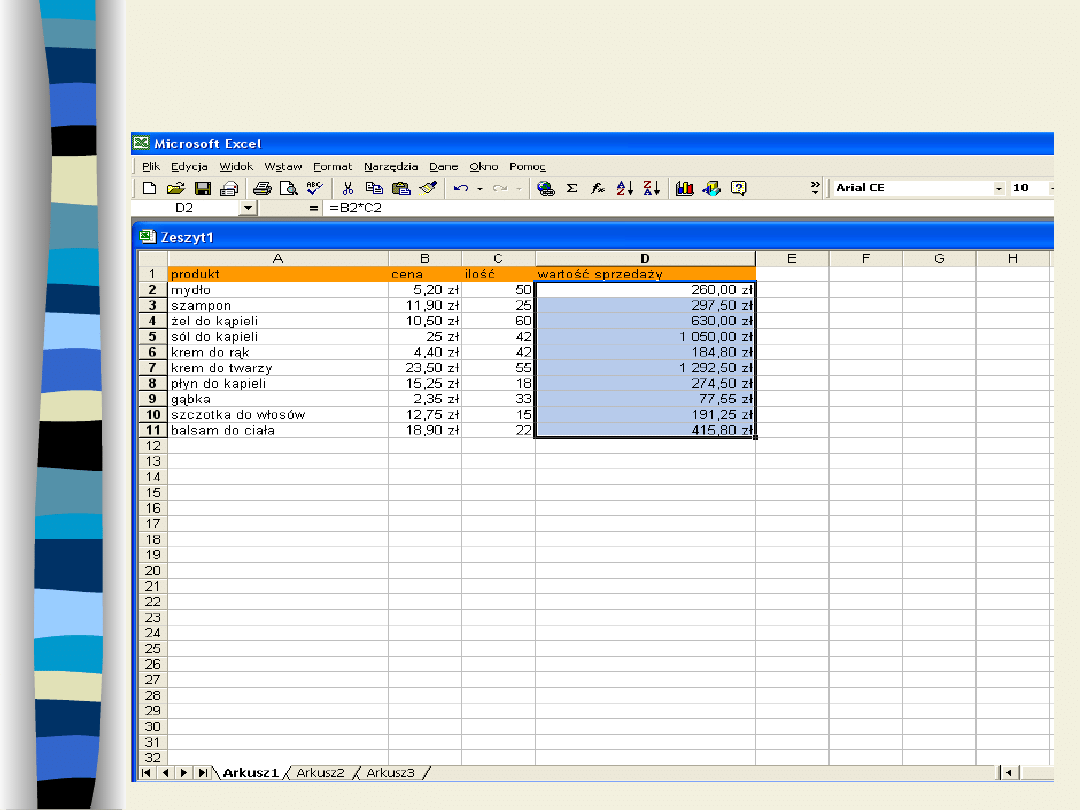Click the Format Painter brush icon
Image resolution: width=1080 pixels, height=810 pixels.
(x=428, y=188)
